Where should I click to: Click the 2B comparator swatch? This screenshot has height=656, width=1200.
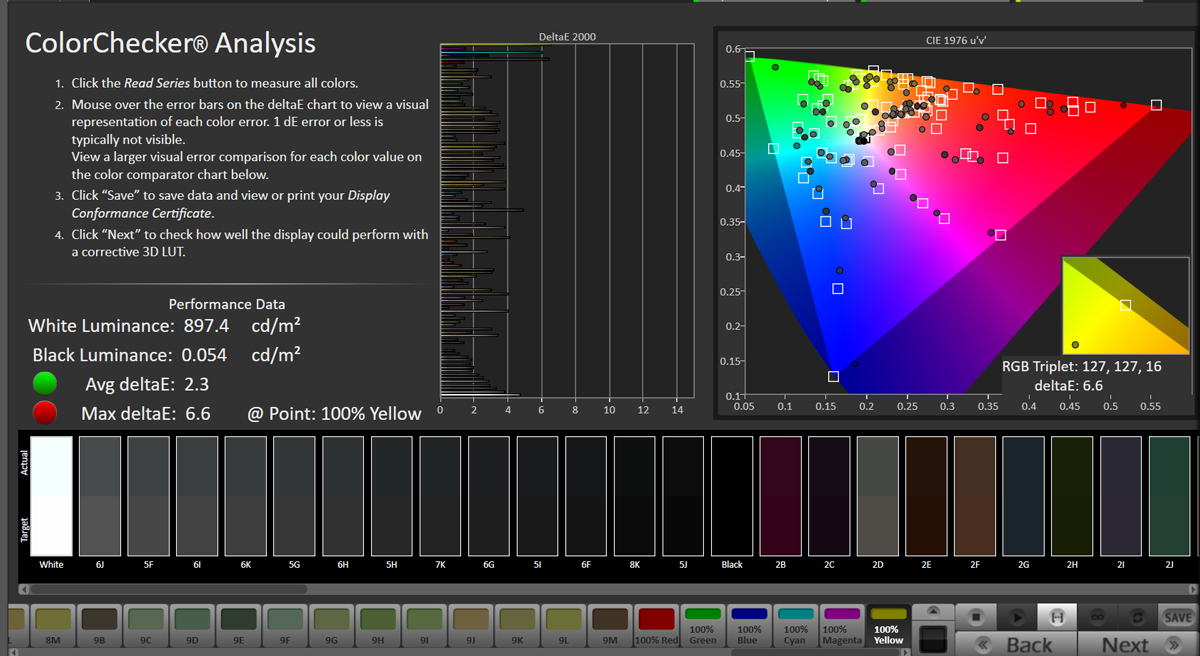pyautogui.click(x=781, y=496)
